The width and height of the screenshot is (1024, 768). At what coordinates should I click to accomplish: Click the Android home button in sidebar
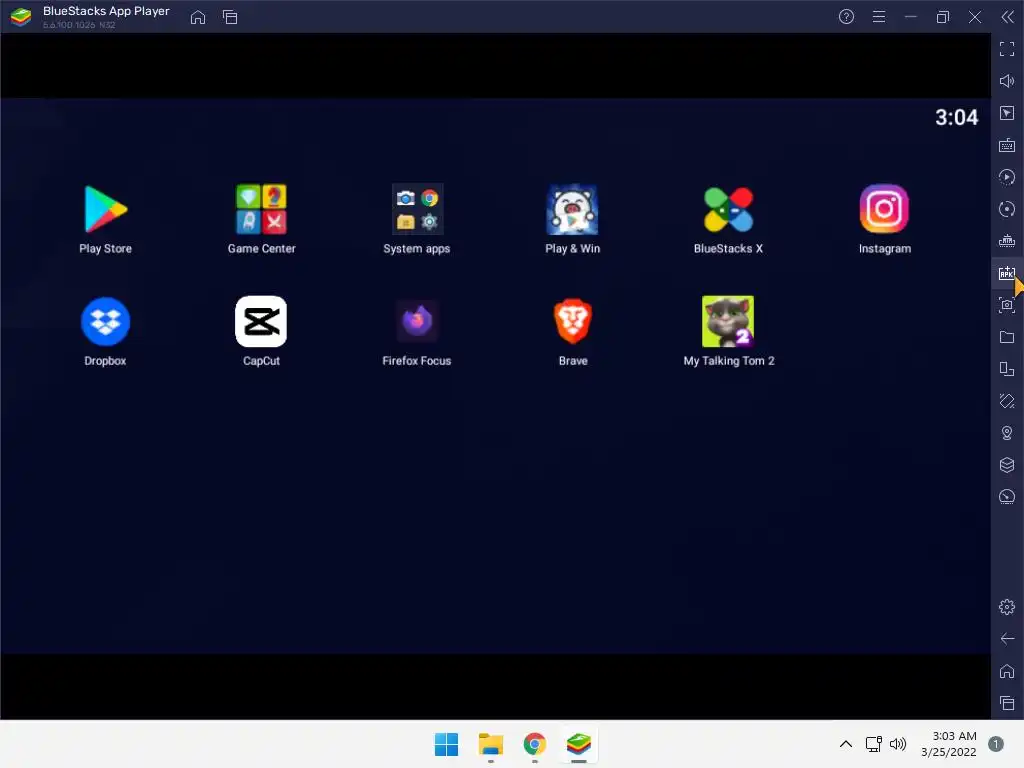(x=1007, y=671)
